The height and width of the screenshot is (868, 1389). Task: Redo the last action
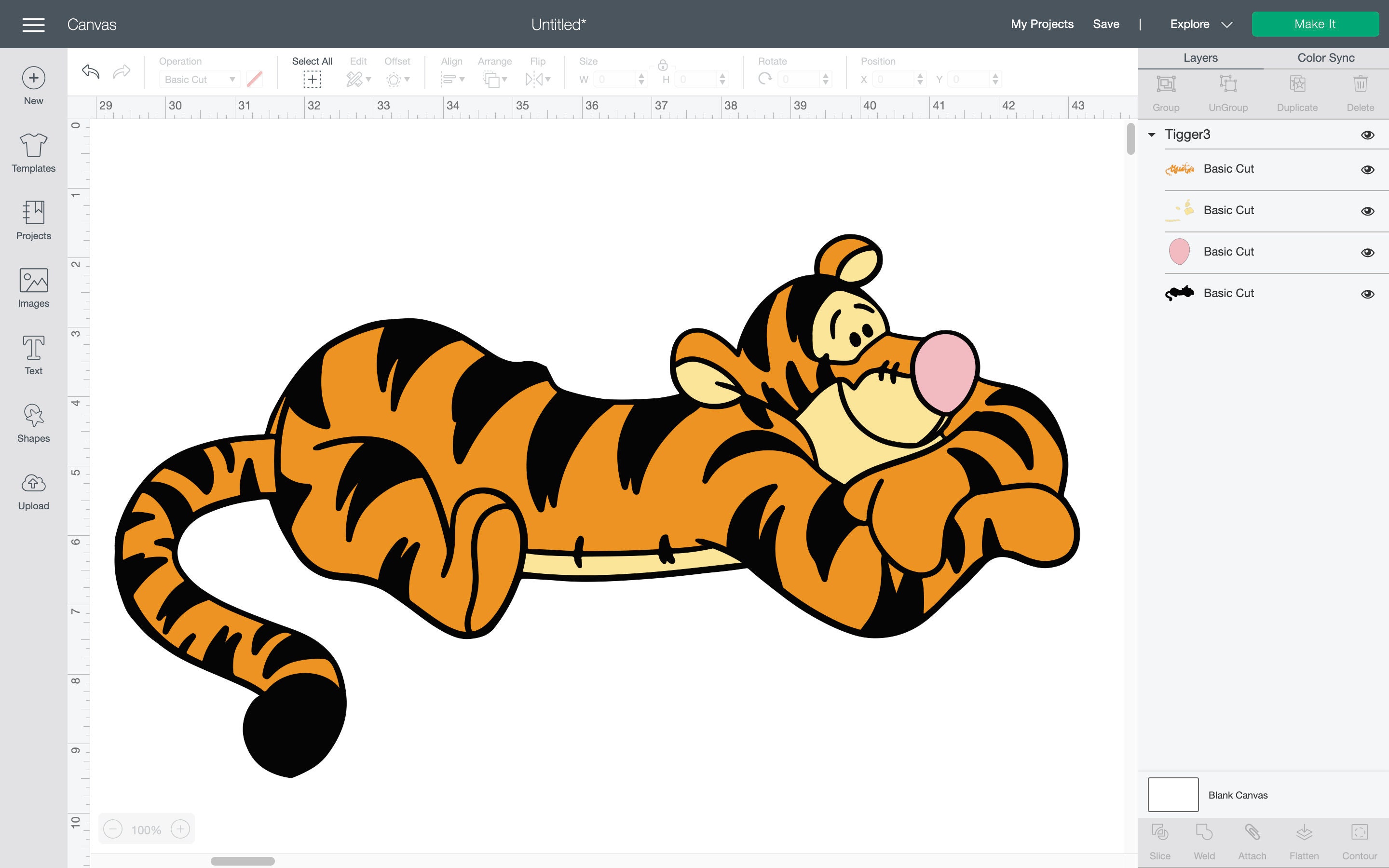tap(122, 72)
